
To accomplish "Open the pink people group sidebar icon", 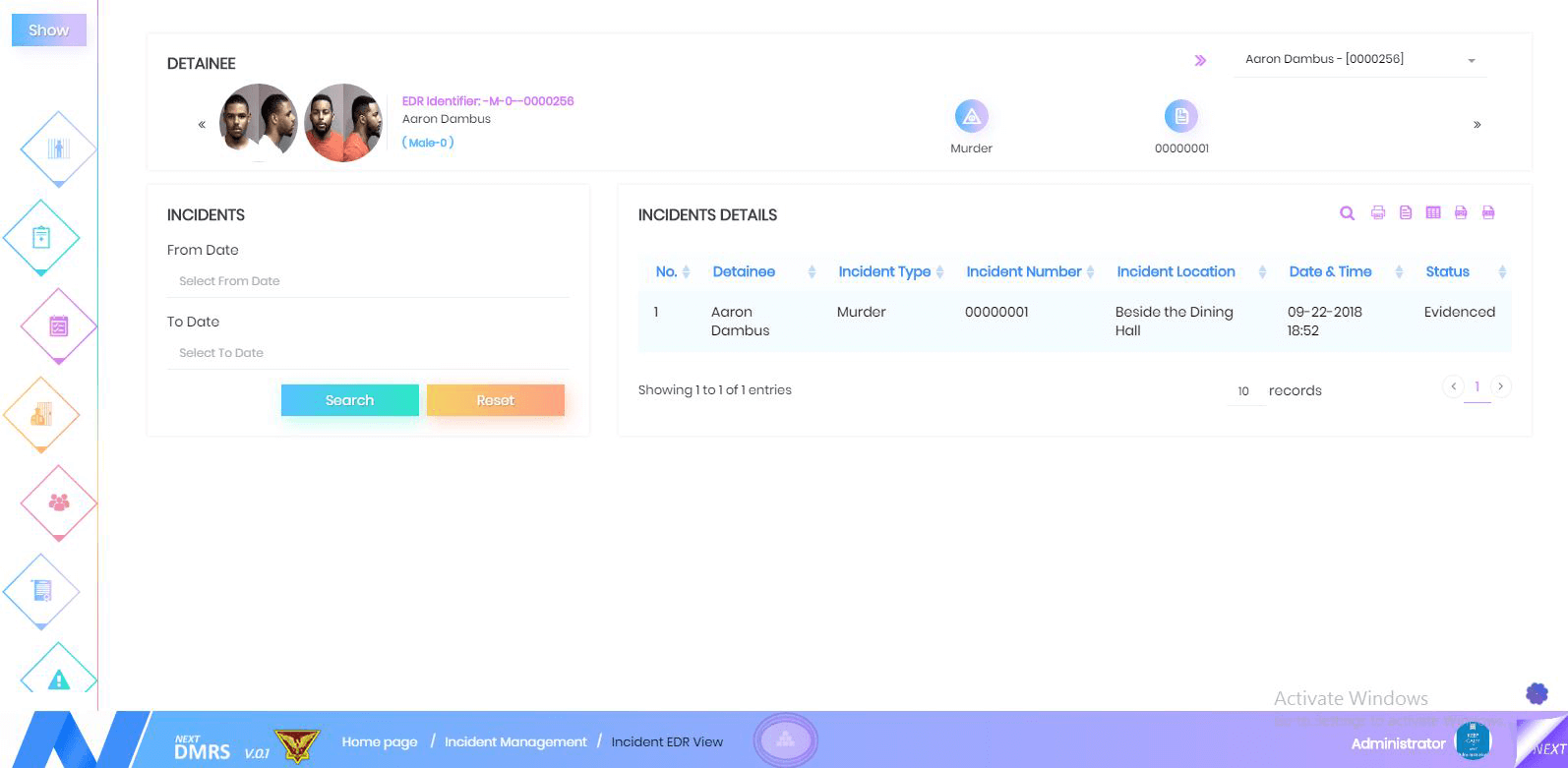I will (59, 502).
